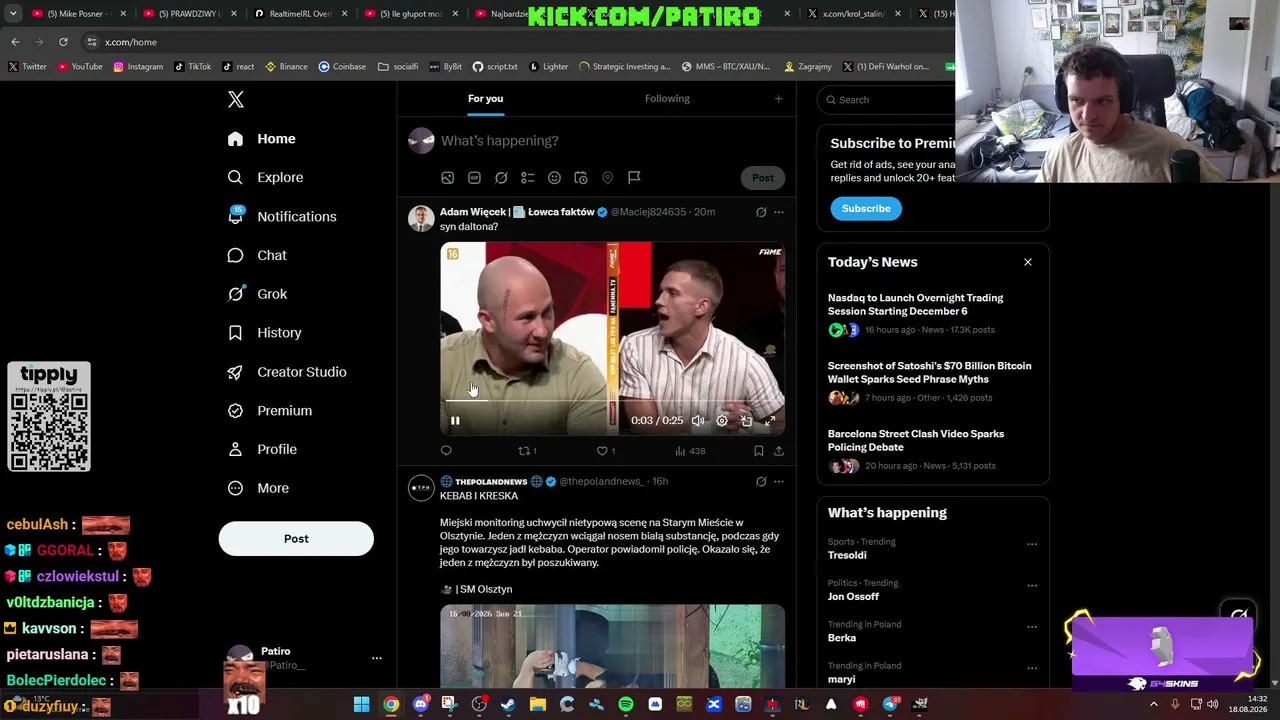
Task: Mute the video with speaker icon
Action: (x=698, y=421)
